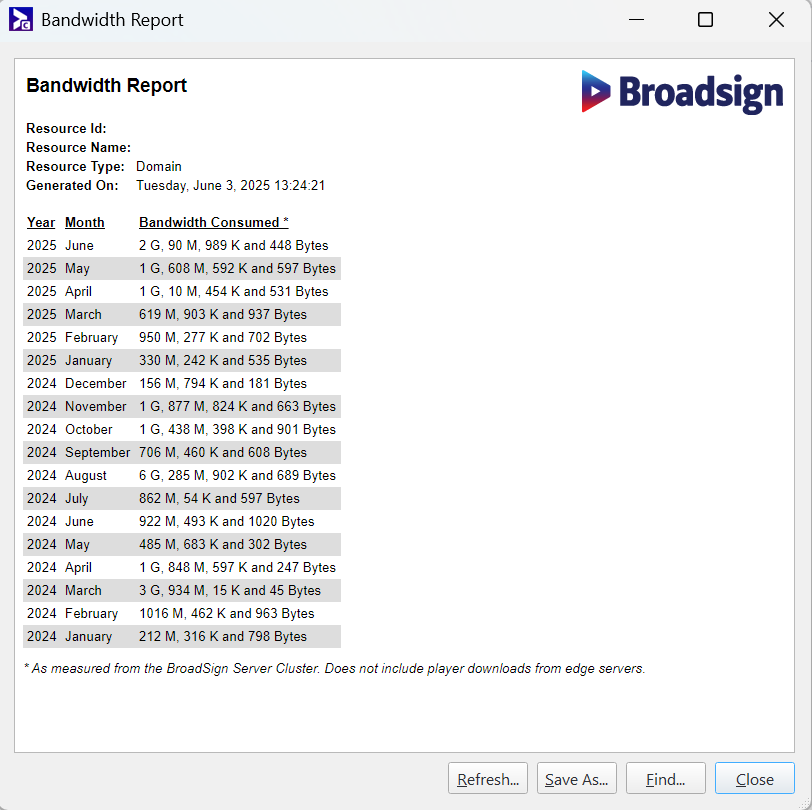Maximize the Bandwidth Report window
812x810 pixels.
coord(705,20)
